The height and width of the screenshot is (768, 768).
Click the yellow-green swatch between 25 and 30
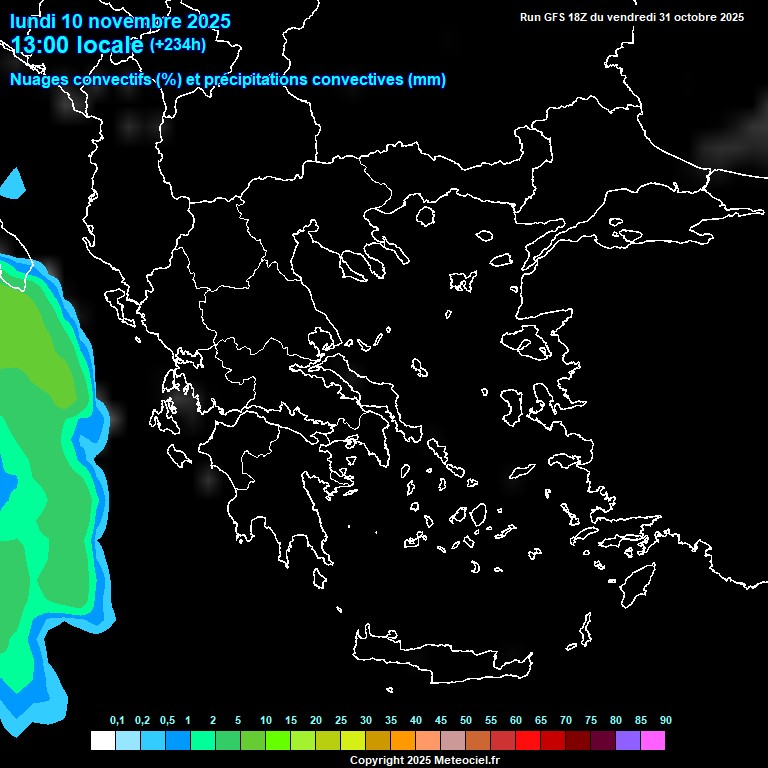353,740
